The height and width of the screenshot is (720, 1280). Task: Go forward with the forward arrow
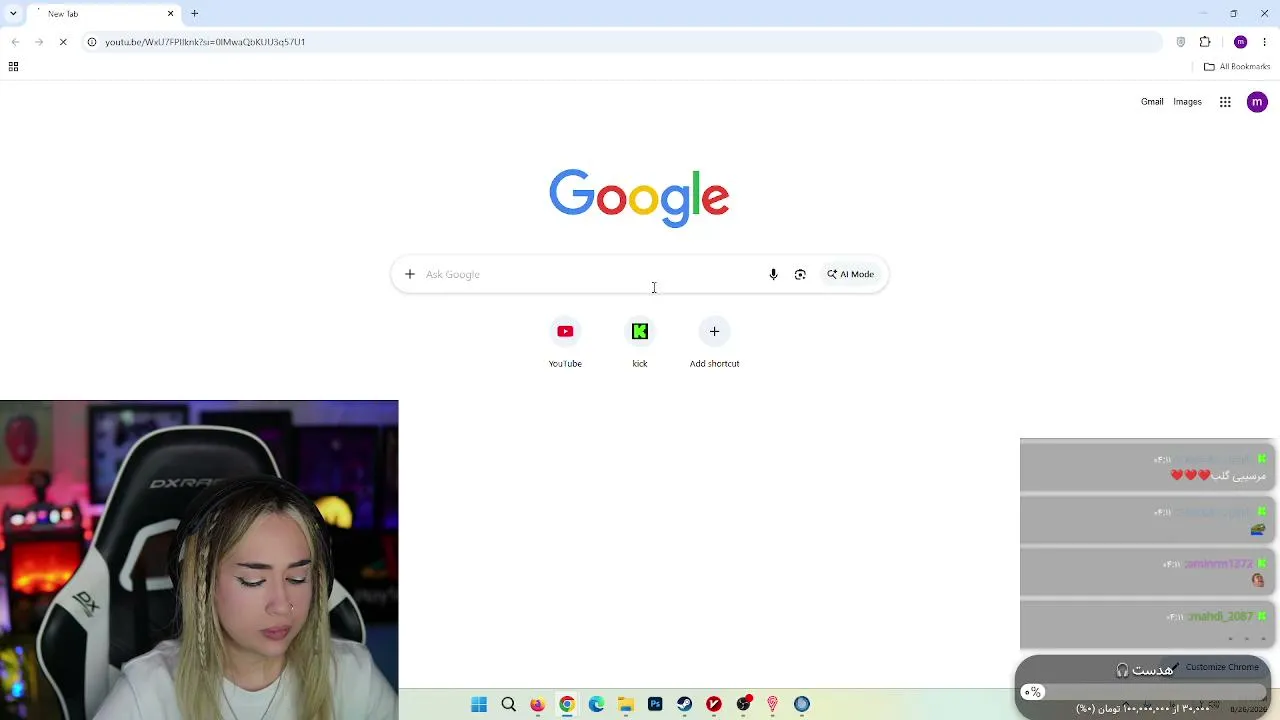click(x=39, y=42)
